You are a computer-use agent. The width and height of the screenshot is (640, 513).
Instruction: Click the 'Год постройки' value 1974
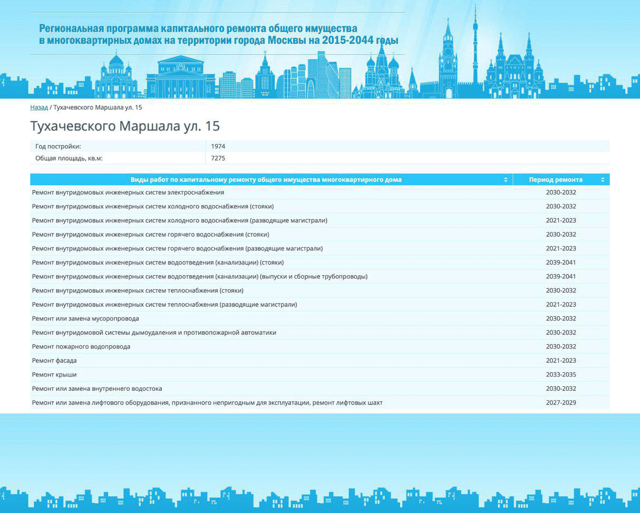coord(218,146)
